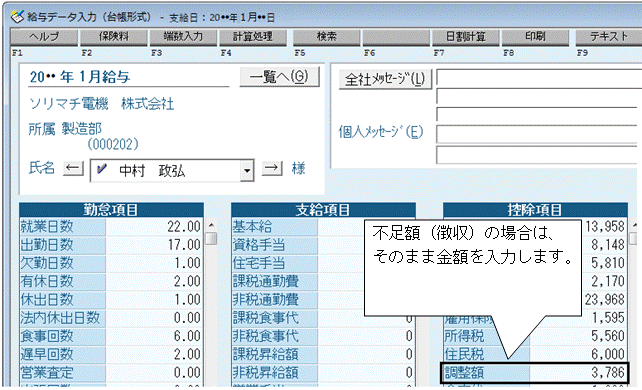Click the 検索 function button
Screen dimensions: 642x390
[327, 37]
